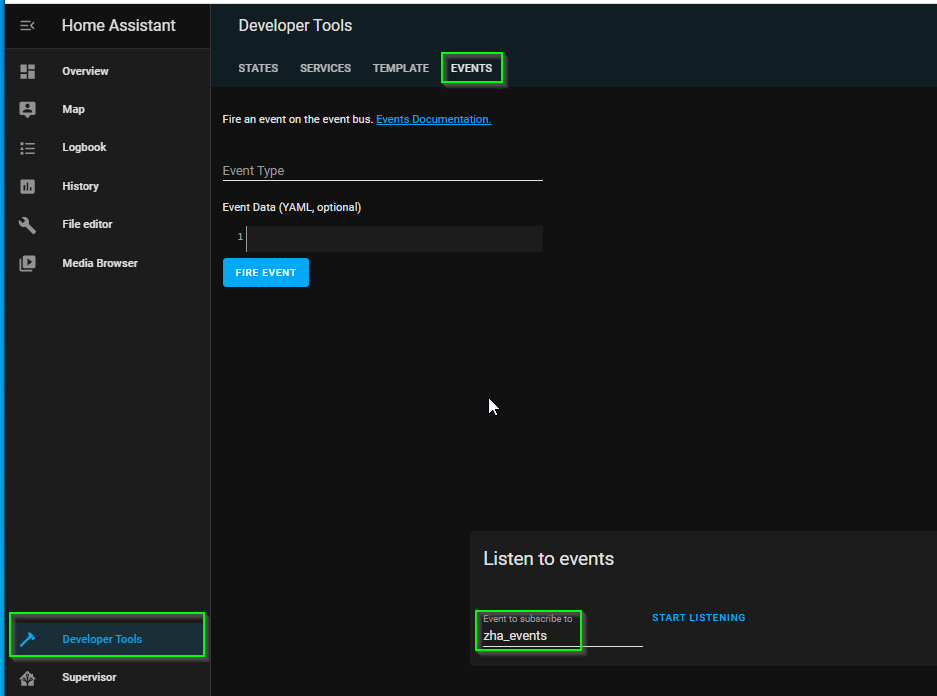Click the Overview dashboard icon
The image size is (937, 696).
27,72
